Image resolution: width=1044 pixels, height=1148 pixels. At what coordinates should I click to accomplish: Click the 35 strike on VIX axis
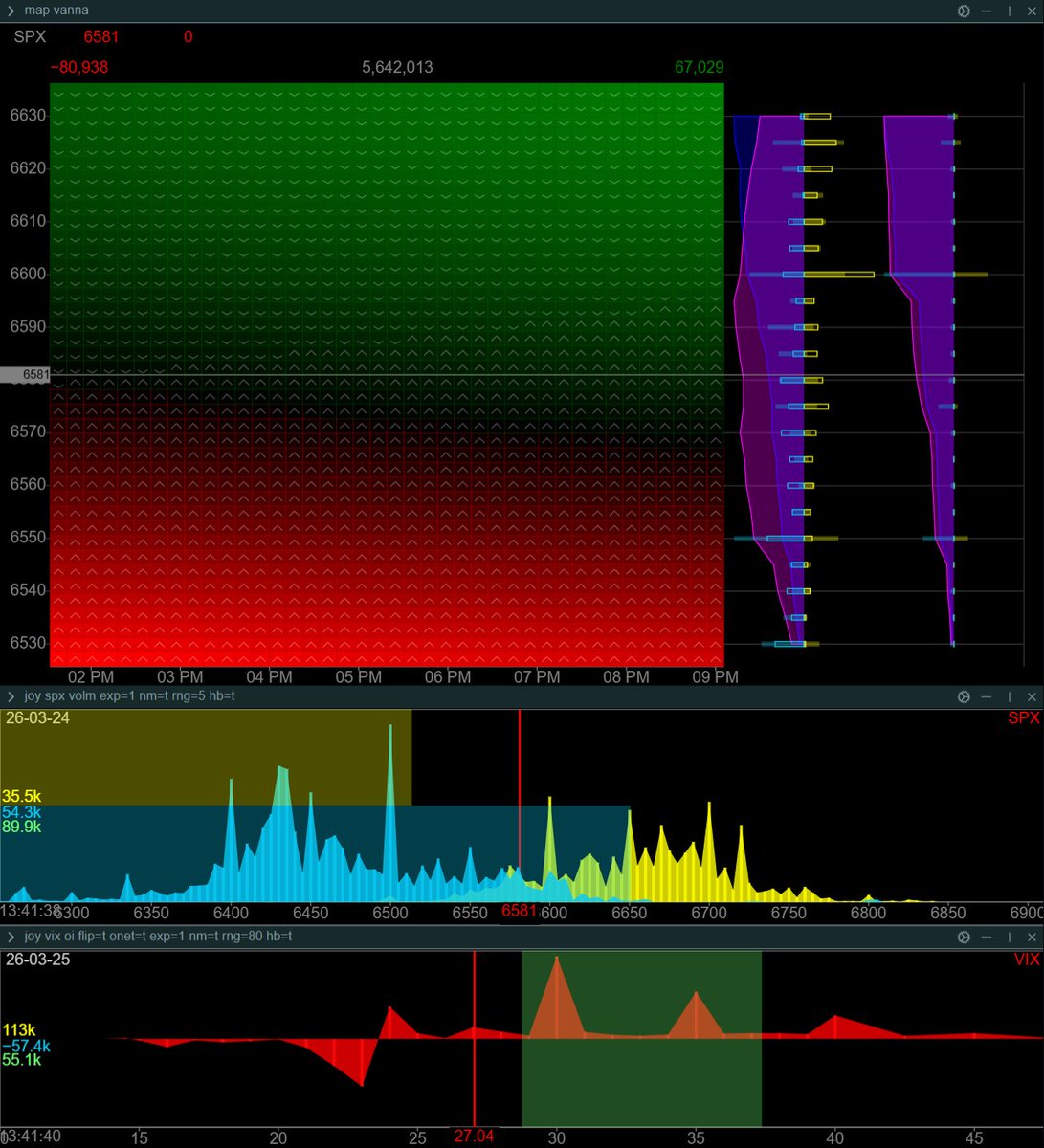(x=696, y=1137)
